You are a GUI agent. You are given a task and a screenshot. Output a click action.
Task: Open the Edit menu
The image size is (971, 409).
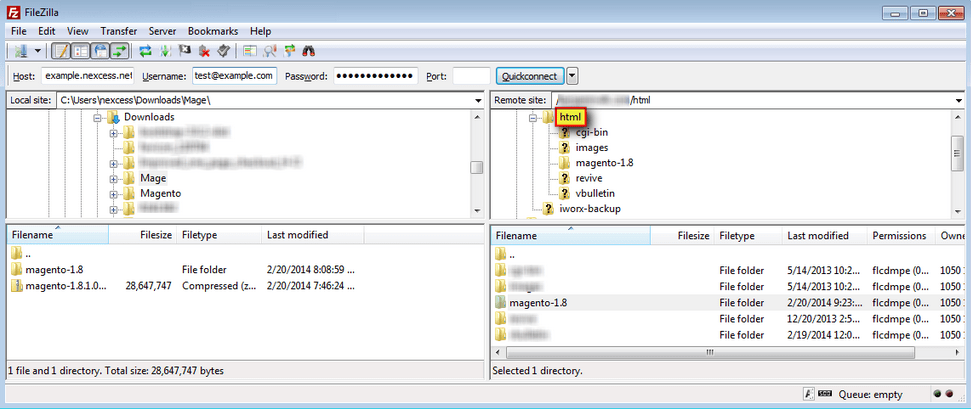tap(46, 31)
